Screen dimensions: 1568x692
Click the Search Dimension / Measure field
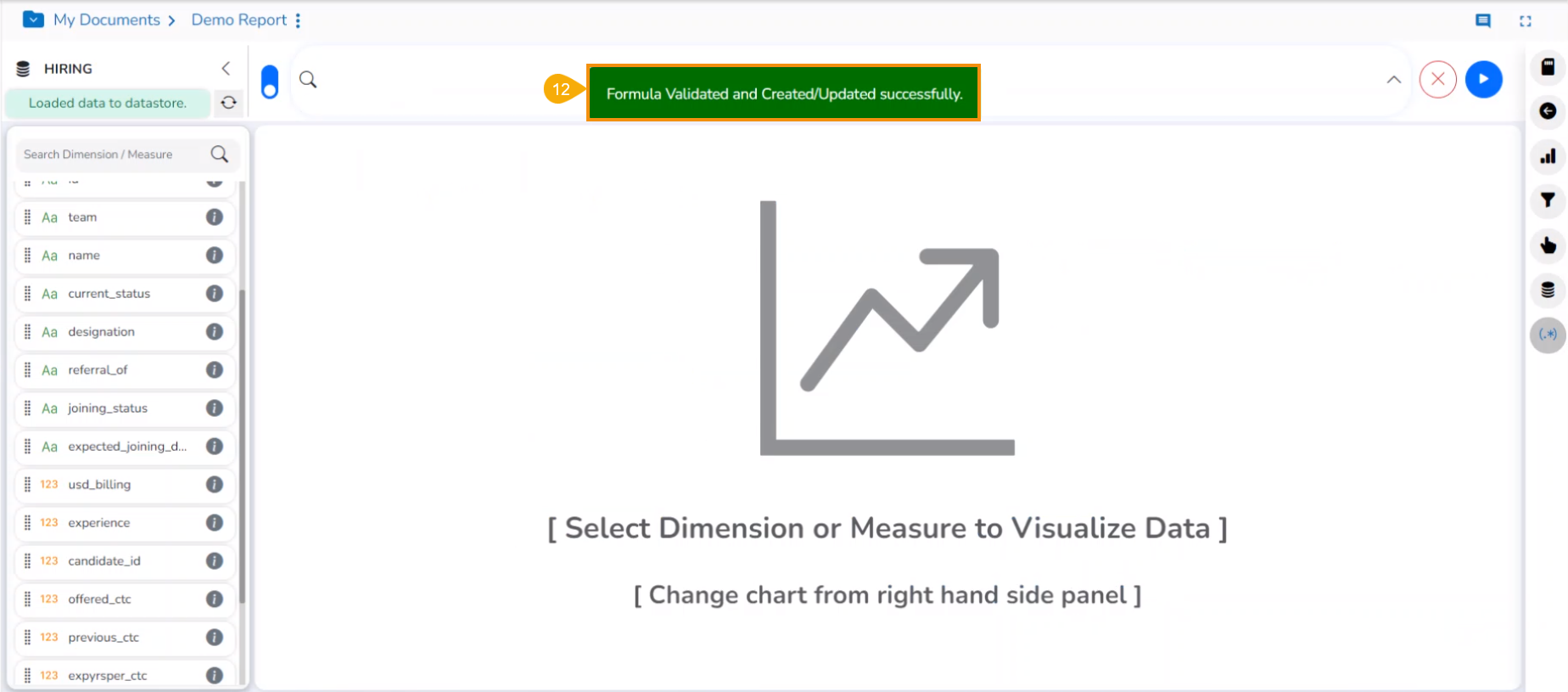click(x=110, y=155)
